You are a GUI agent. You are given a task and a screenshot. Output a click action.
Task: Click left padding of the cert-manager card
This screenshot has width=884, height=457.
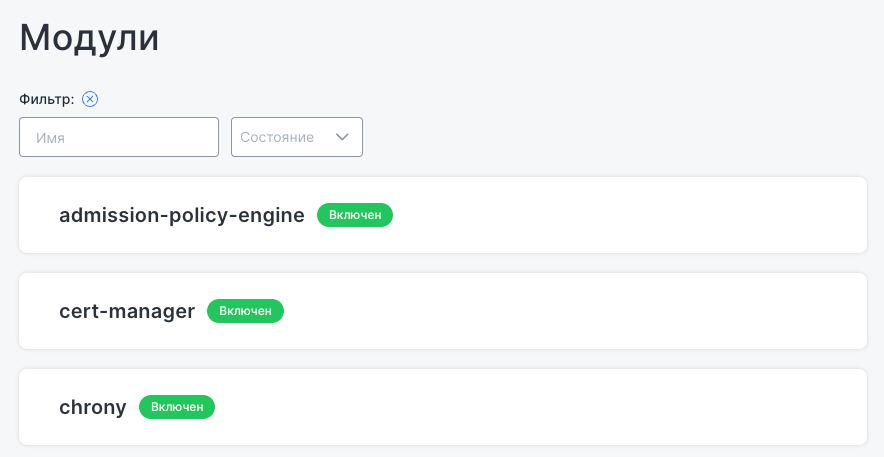coord(38,311)
